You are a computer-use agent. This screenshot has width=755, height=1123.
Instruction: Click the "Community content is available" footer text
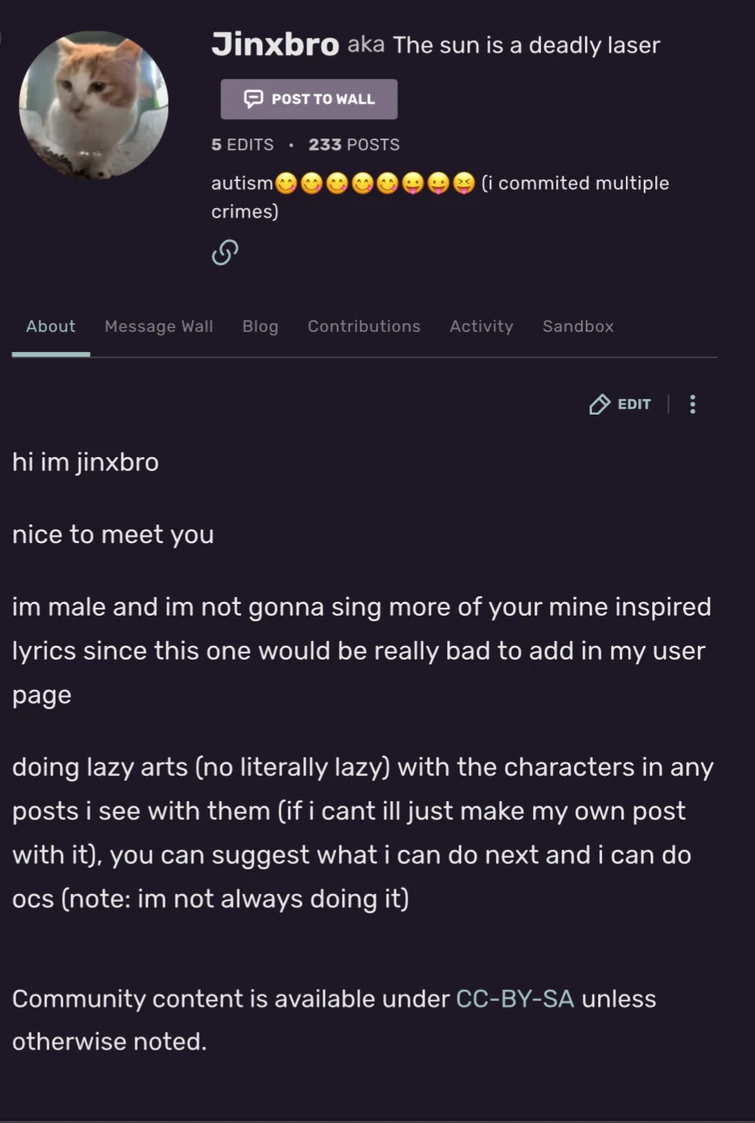[230, 998]
